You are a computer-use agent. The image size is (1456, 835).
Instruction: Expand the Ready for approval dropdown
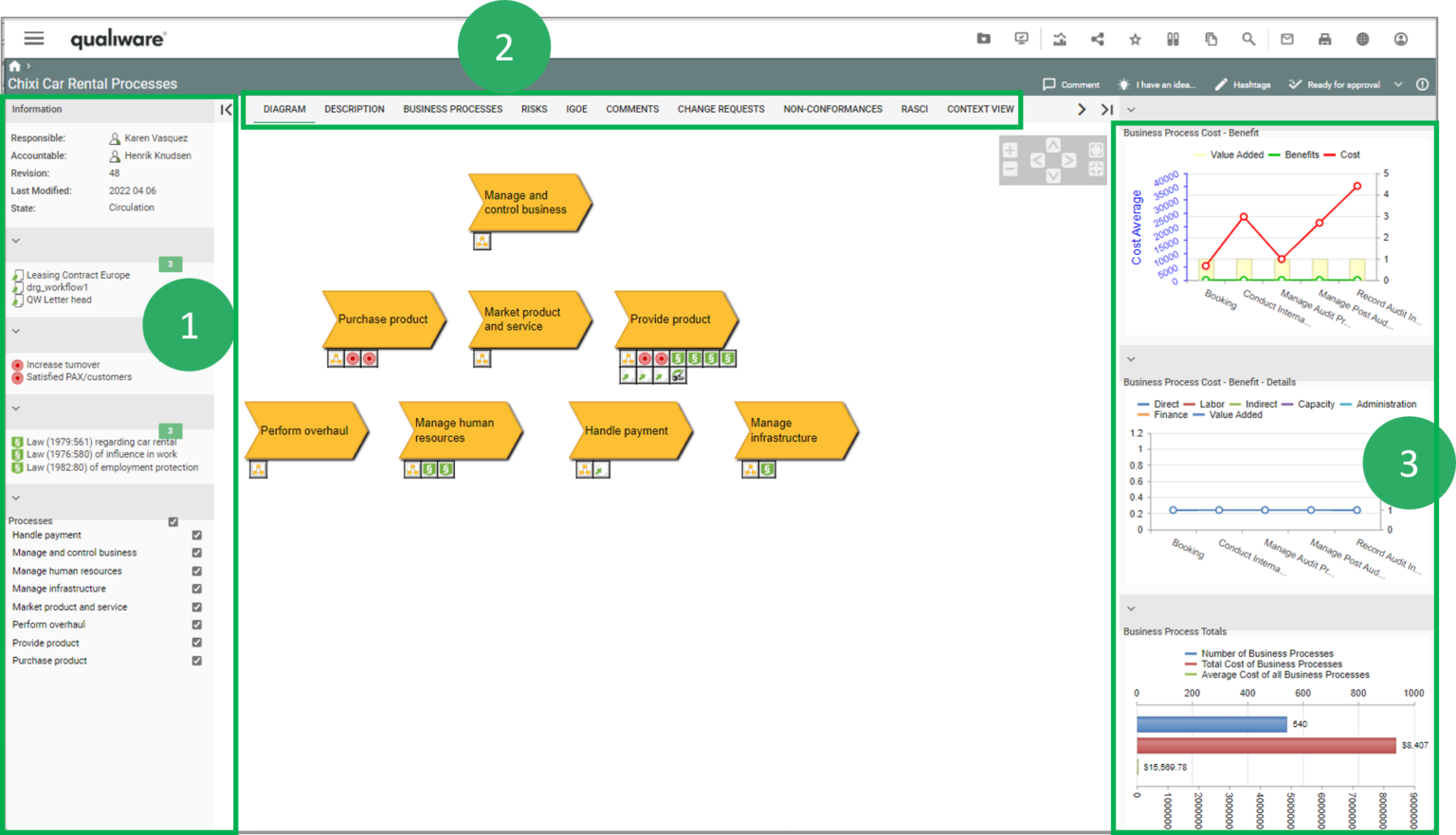coord(1397,84)
